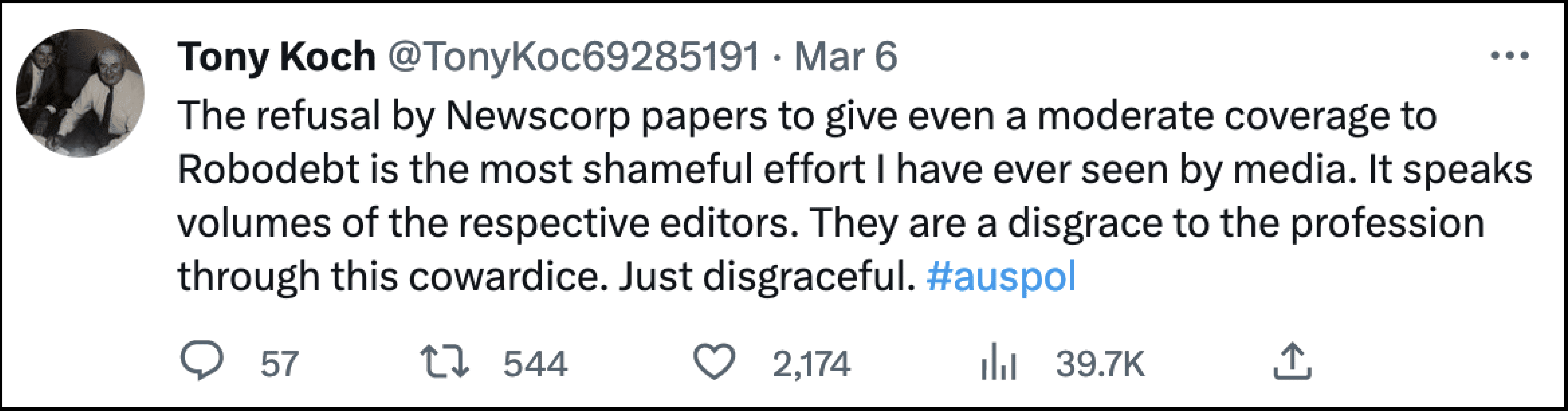Image resolution: width=1568 pixels, height=411 pixels.
Task: Open the #auspol hashtag
Action: point(1001,277)
